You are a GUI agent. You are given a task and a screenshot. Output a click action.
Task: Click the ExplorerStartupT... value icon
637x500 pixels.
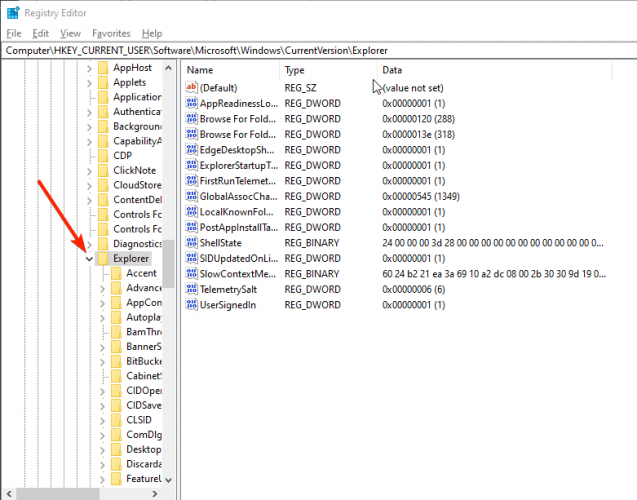191,165
